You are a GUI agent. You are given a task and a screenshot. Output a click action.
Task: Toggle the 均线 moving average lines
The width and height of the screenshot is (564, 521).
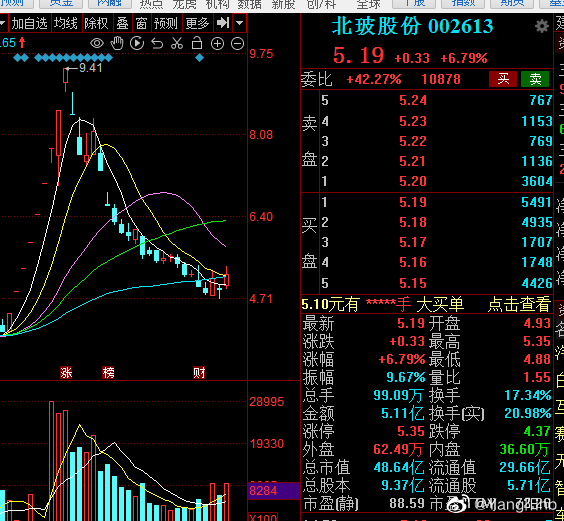click(x=66, y=23)
